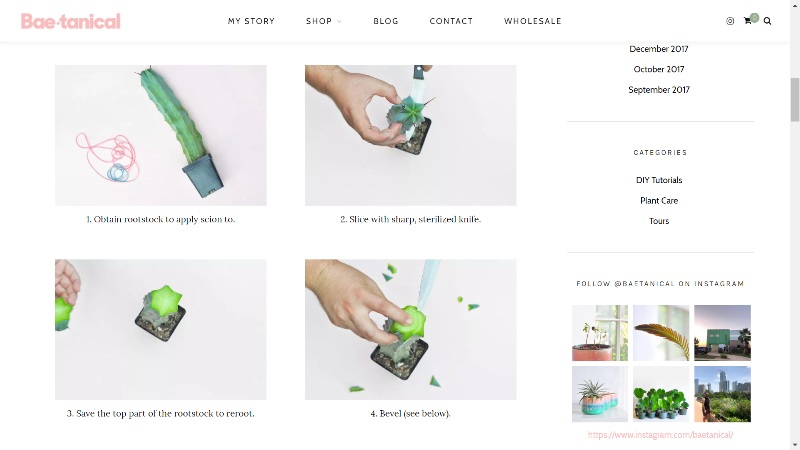Open December 2017 archive link
800x450 pixels.
click(x=659, y=49)
